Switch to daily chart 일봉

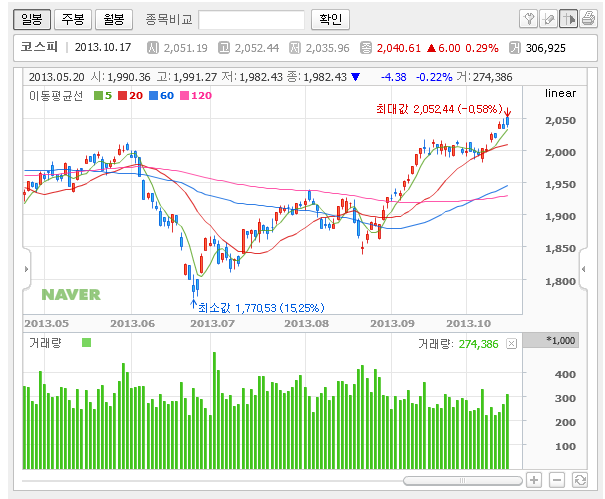click(32, 19)
